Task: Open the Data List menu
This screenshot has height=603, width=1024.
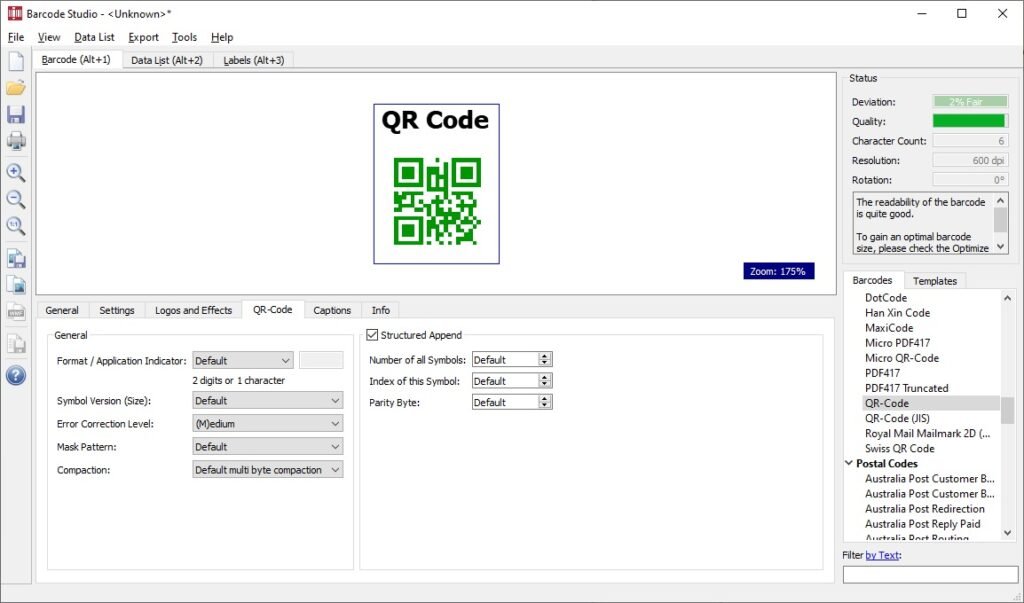Action: point(94,37)
